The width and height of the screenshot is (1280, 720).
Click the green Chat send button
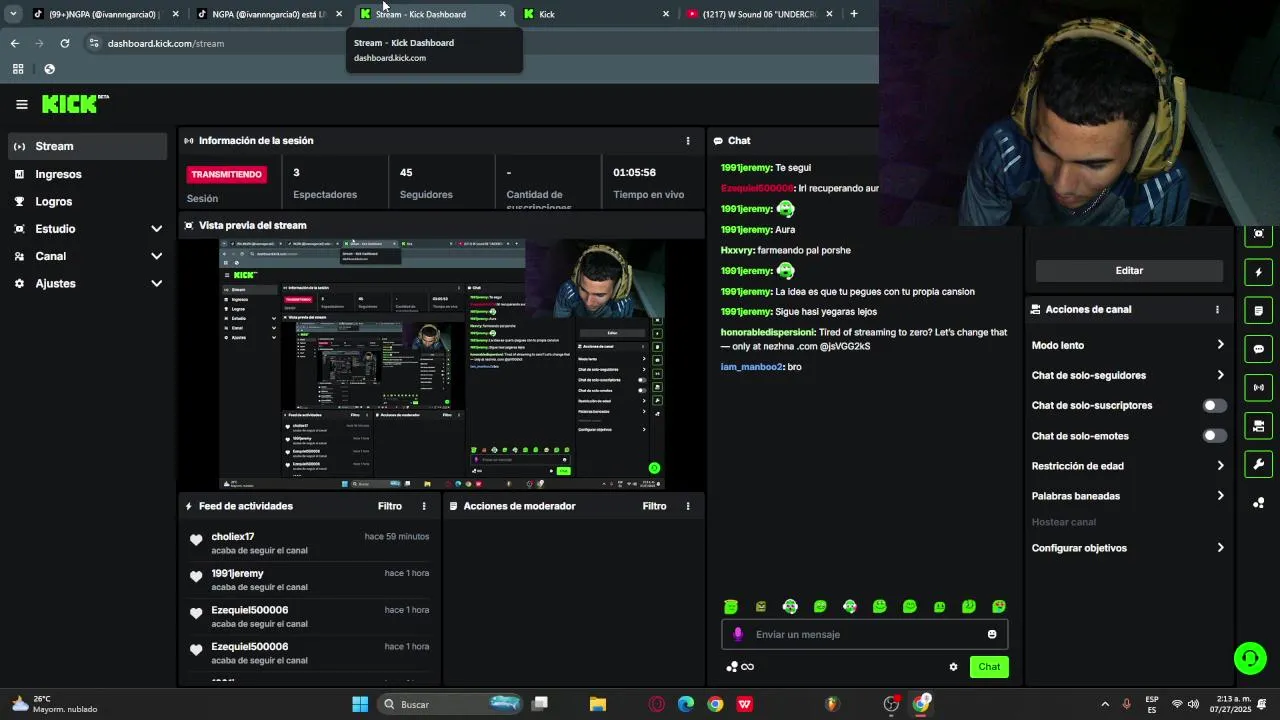(989, 667)
